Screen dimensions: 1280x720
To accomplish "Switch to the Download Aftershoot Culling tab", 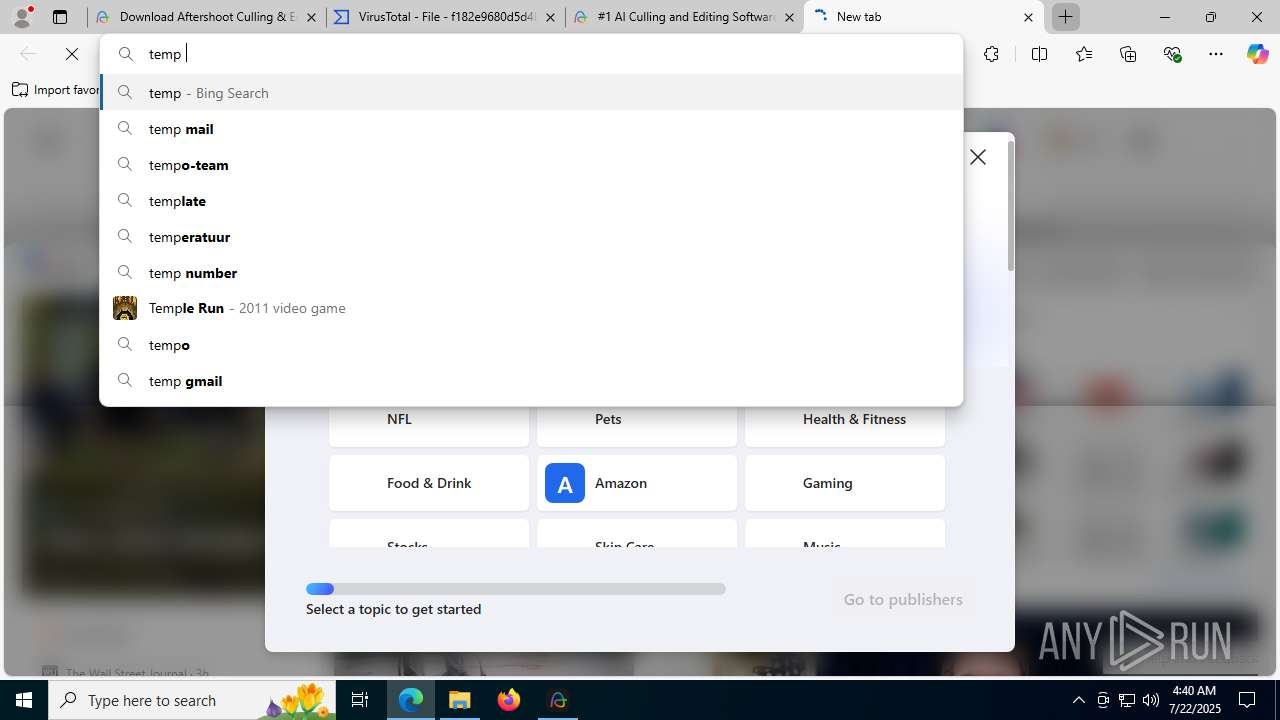I will tap(206, 17).
